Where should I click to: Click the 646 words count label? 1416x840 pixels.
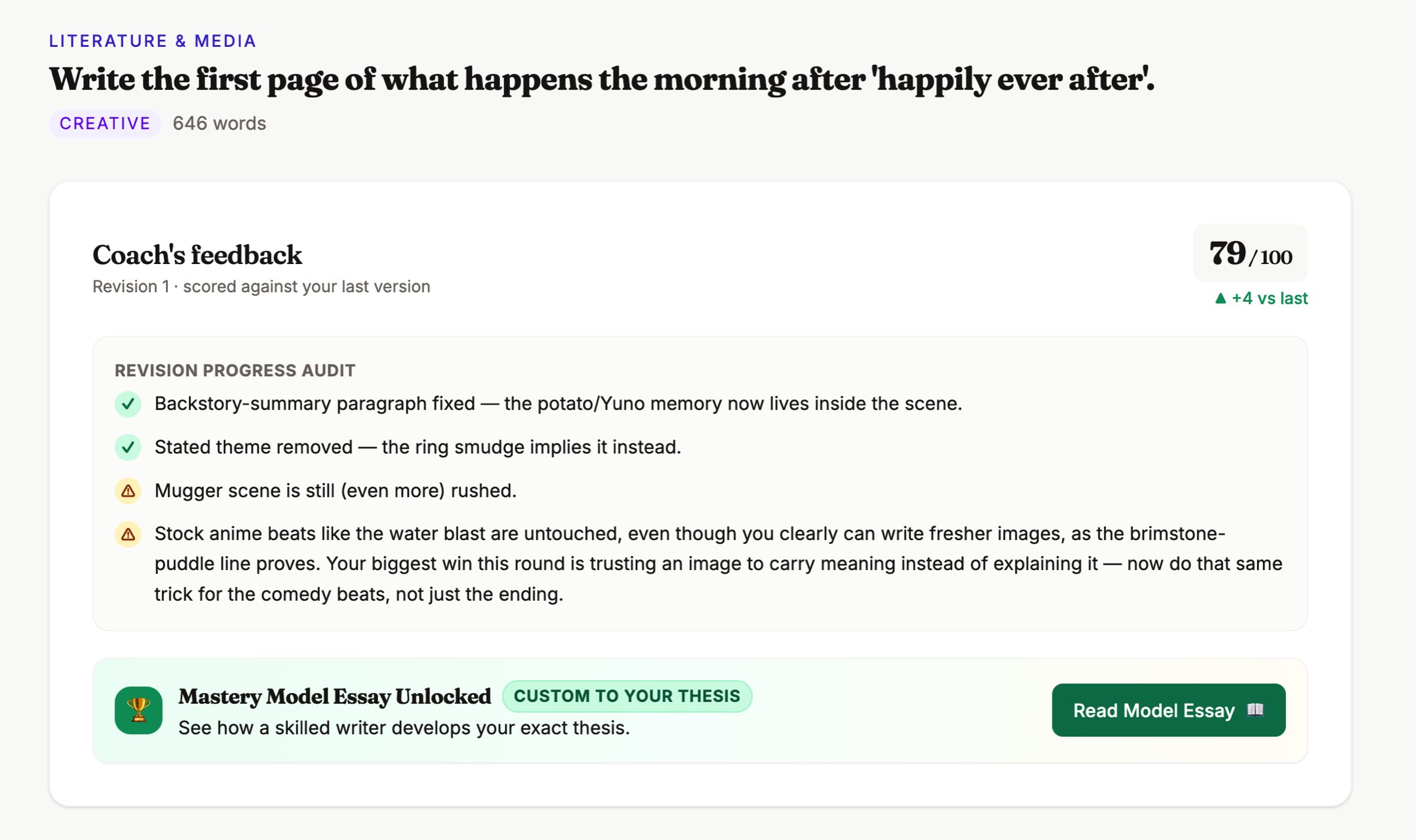click(x=220, y=124)
